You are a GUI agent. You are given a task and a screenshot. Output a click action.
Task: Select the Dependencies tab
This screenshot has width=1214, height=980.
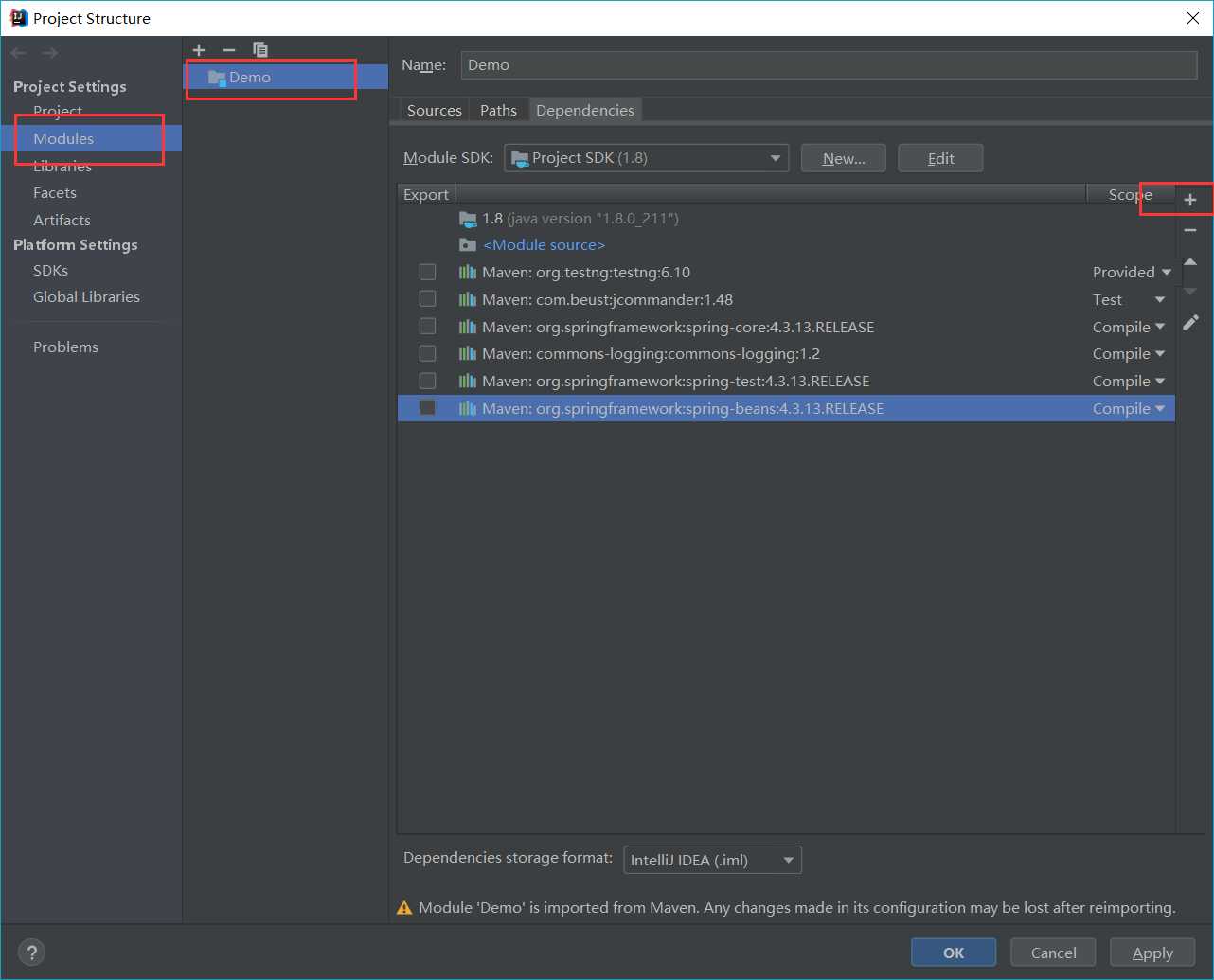[x=585, y=111]
